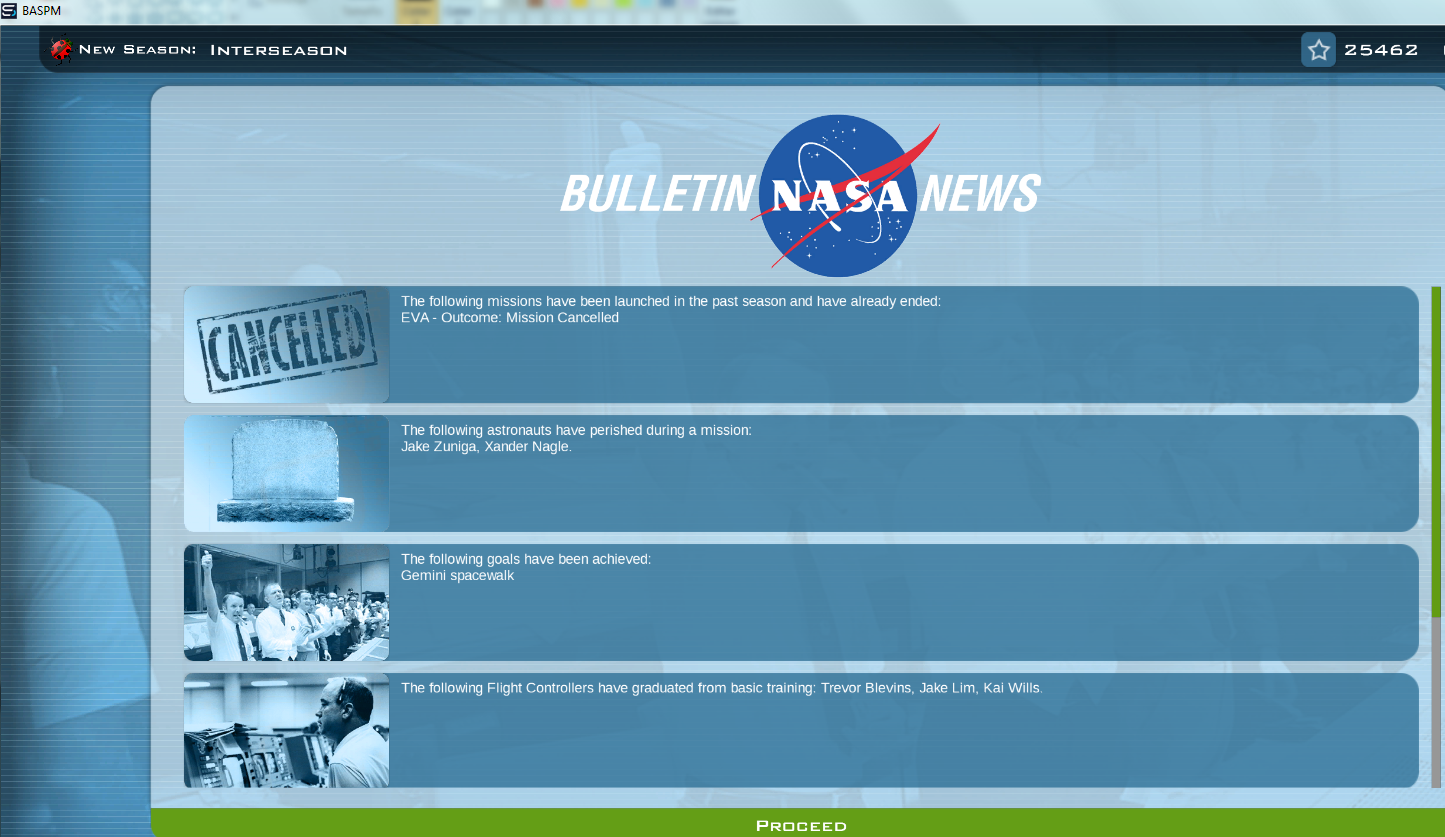Click the flight controller console photo
This screenshot has width=1445, height=837.
point(286,730)
